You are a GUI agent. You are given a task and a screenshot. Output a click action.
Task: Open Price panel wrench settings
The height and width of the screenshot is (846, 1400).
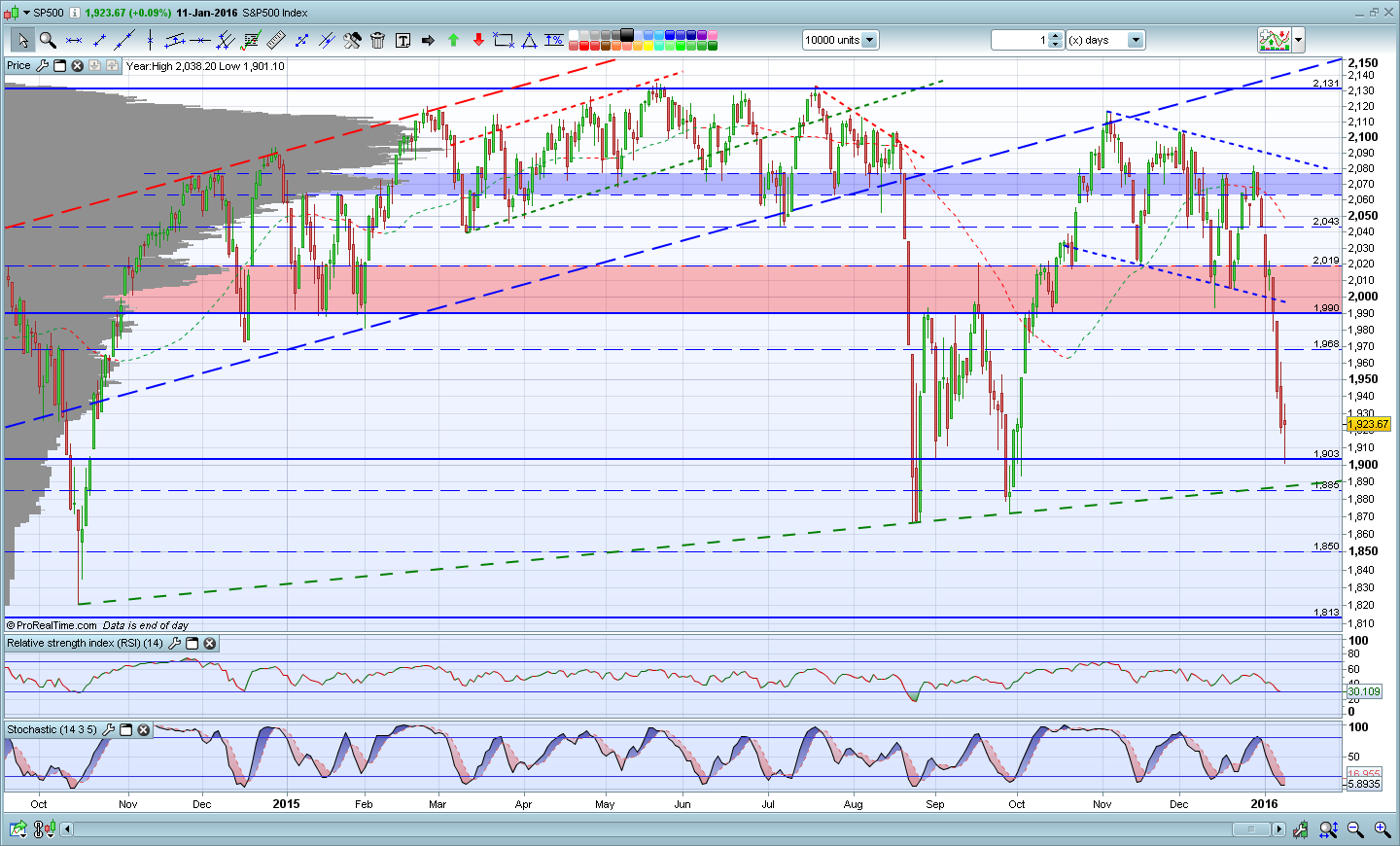(x=42, y=66)
